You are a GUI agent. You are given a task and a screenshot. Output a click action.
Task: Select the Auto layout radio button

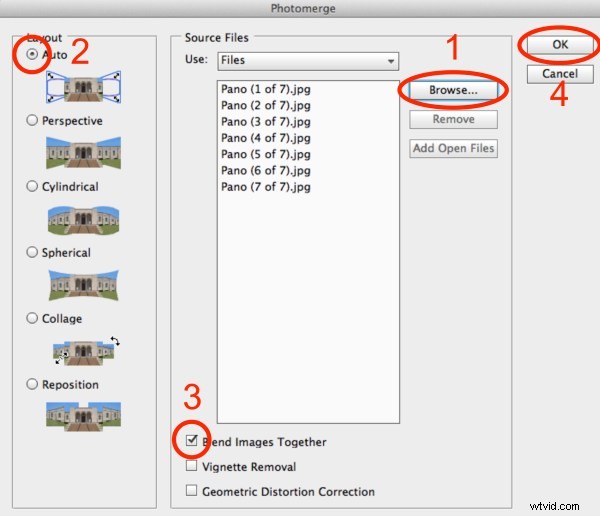click(32, 54)
